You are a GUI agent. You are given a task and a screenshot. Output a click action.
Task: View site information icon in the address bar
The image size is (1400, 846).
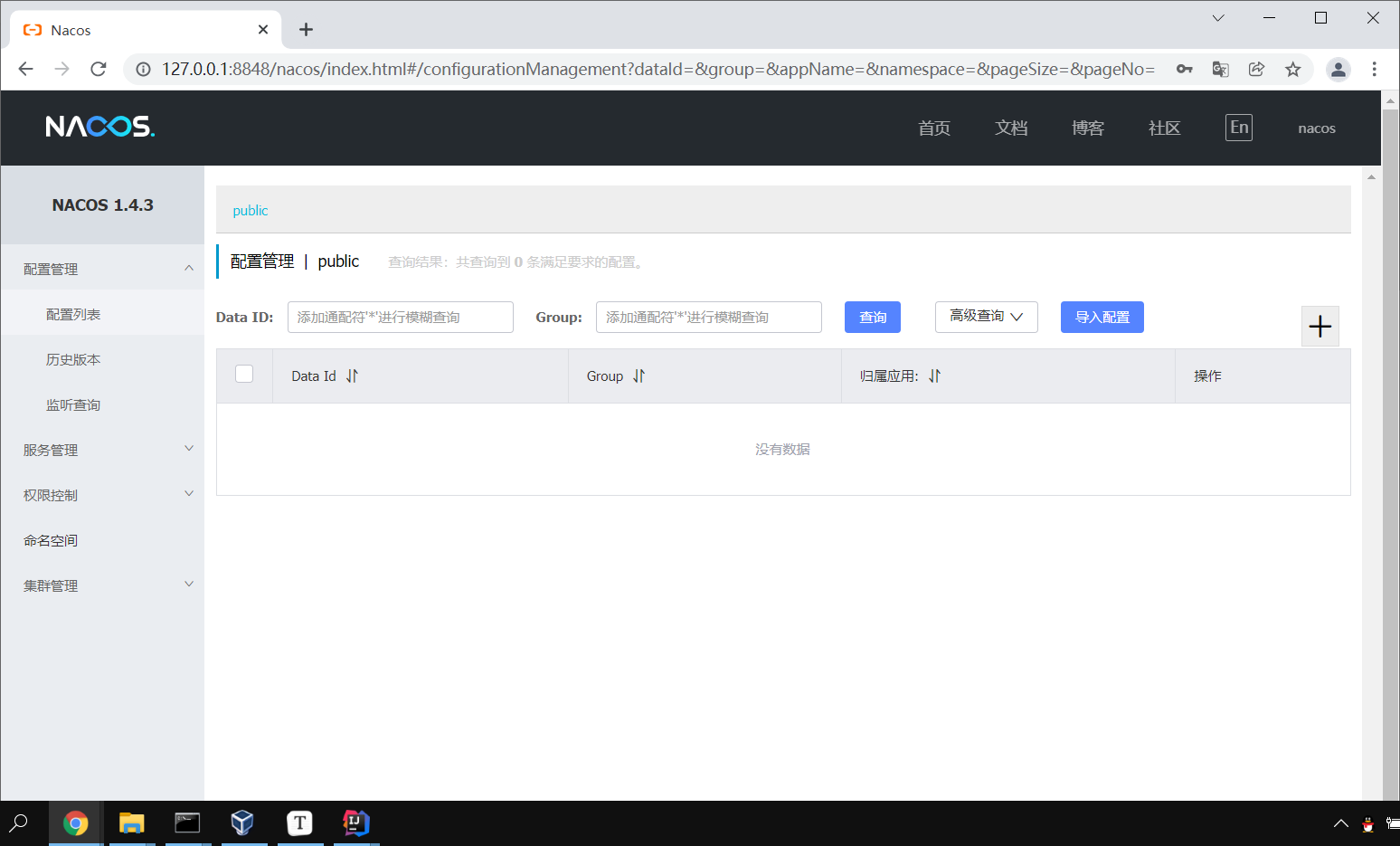coord(143,69)
